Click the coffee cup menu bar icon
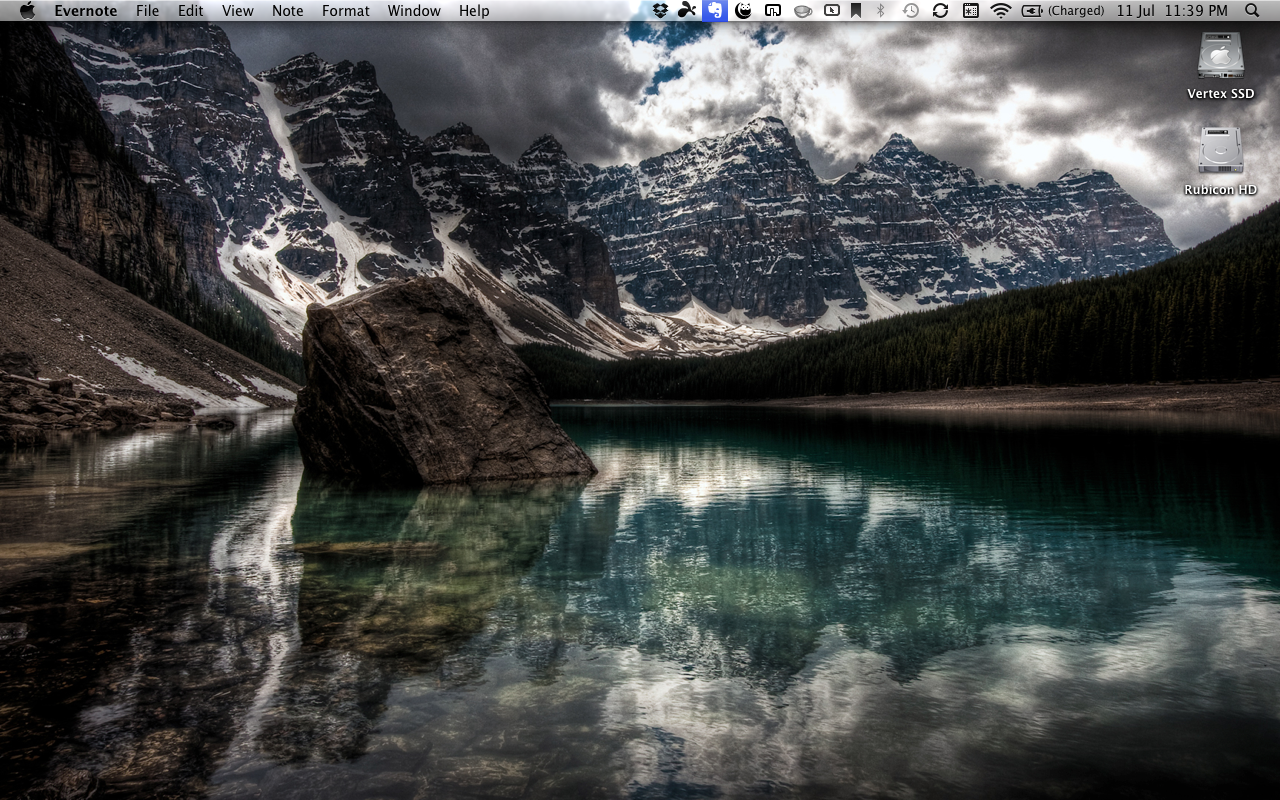Screen dimensions: 1280x800 [802, 11]
